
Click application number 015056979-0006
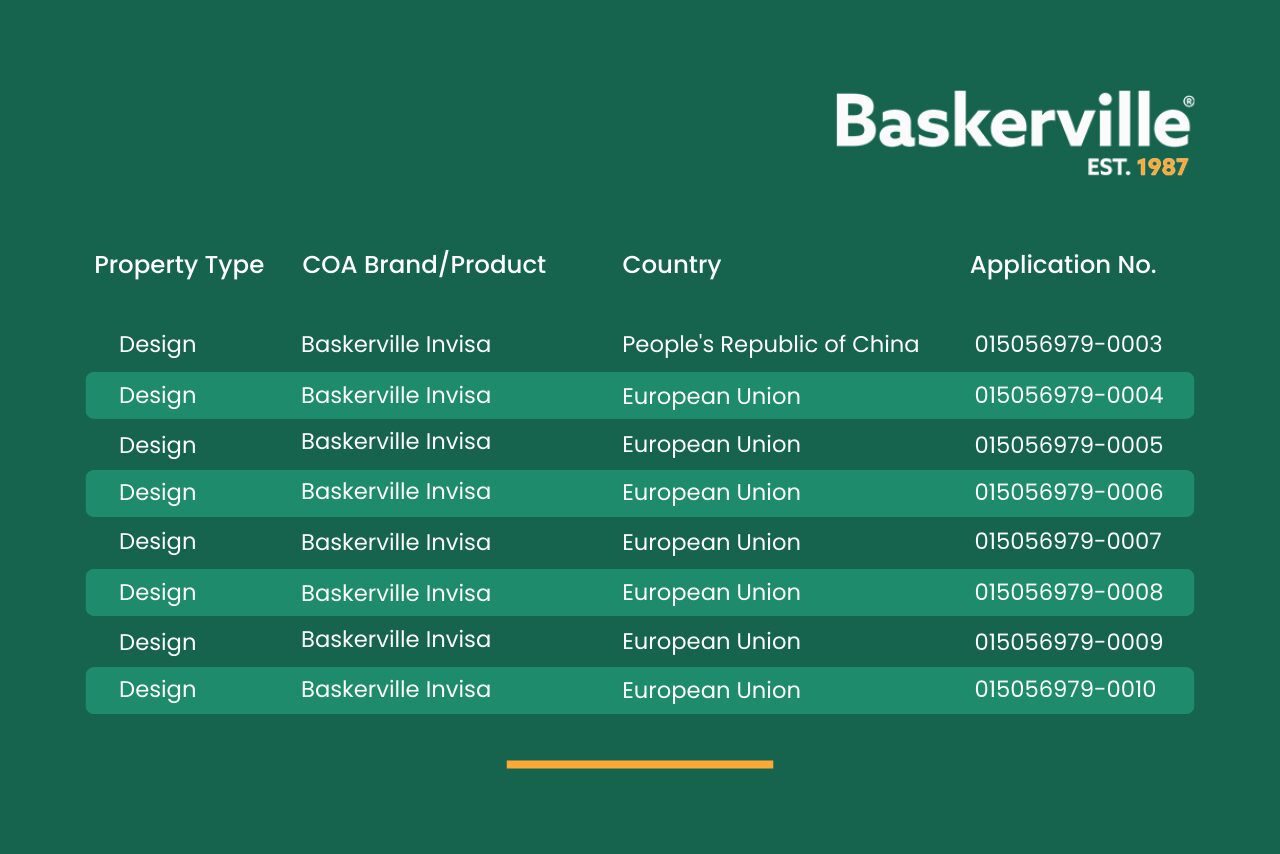click(x=1069, y=493)
